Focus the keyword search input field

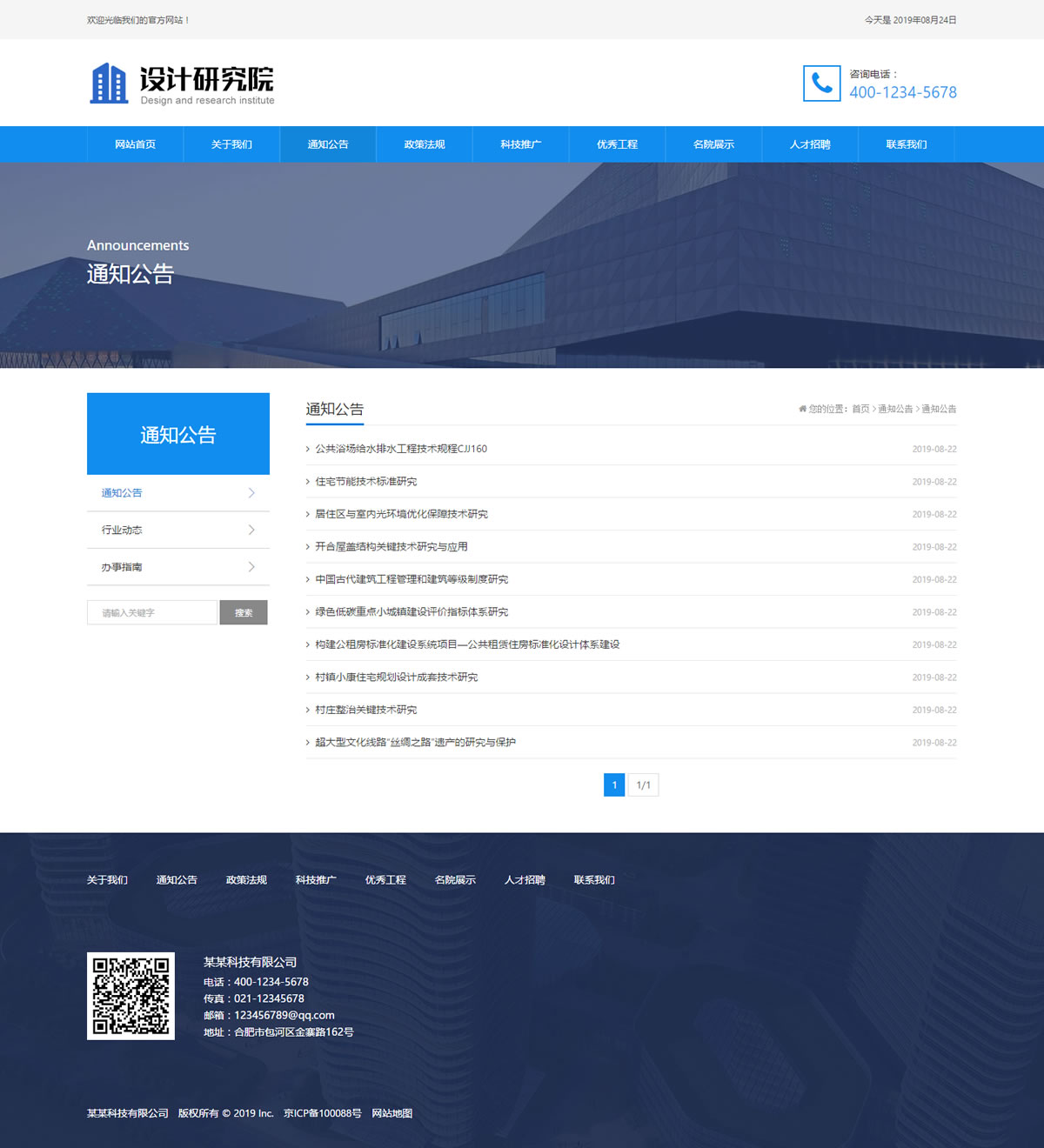click(x=152, y=612)
